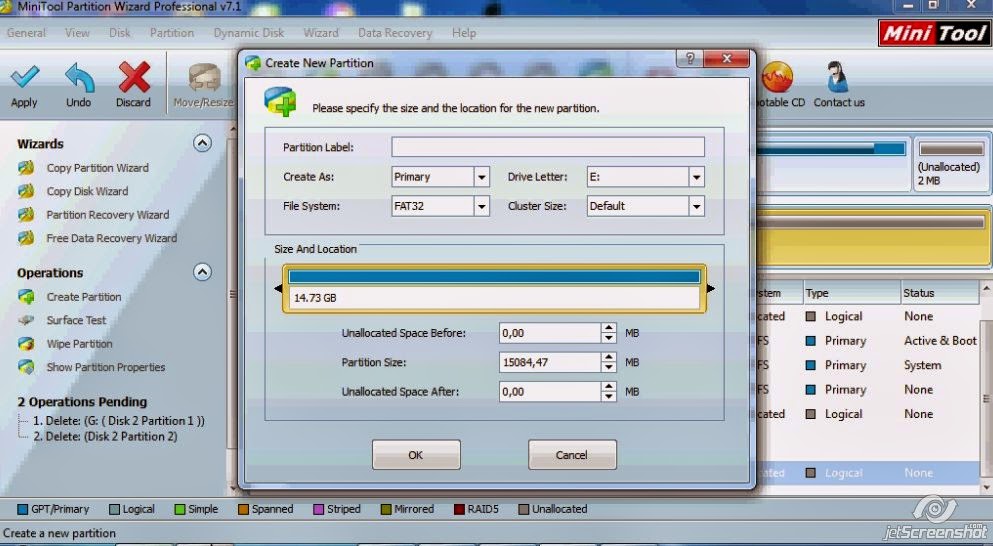Click the Partition Label input field

548,147
